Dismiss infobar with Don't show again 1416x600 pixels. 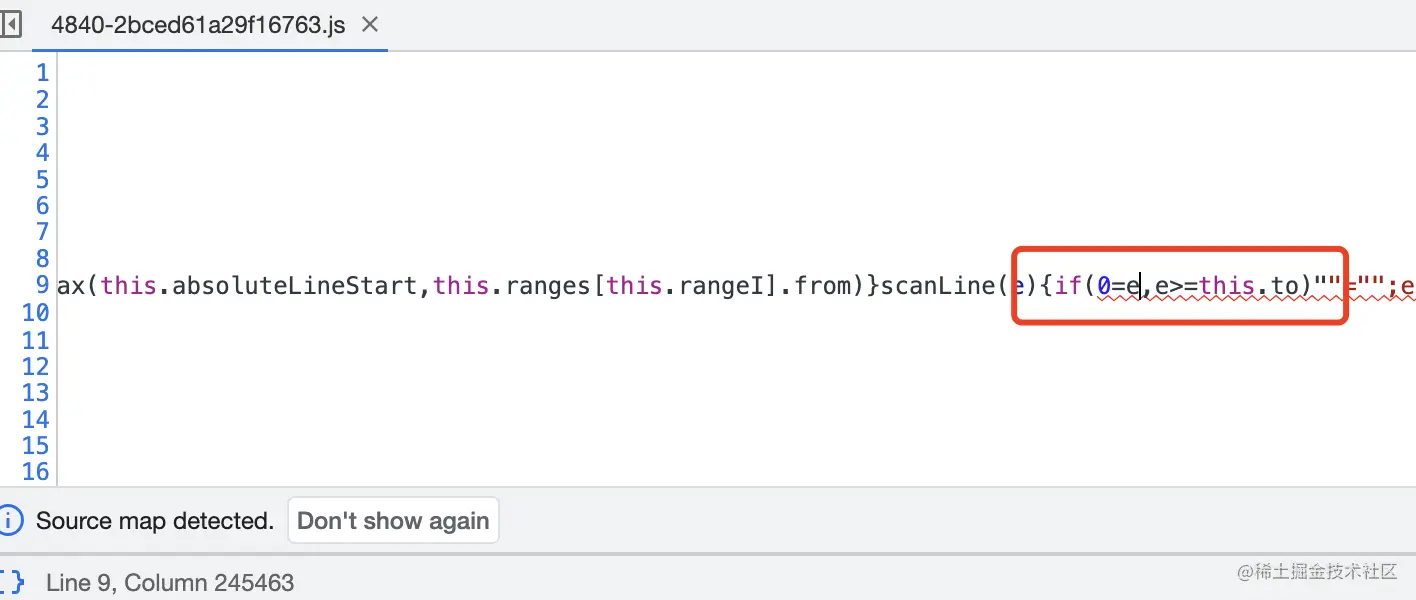[x=393, y=521]
